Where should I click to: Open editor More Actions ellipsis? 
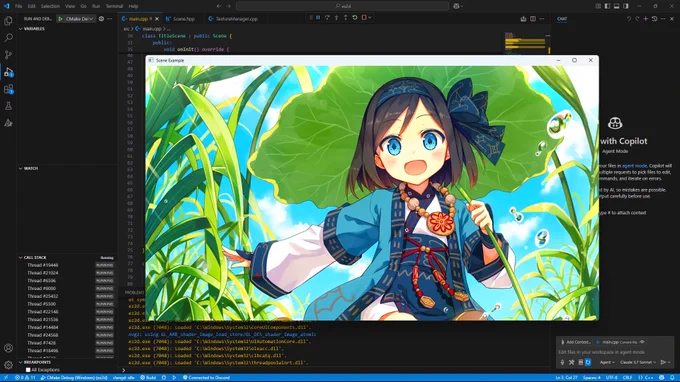point(542,19)
